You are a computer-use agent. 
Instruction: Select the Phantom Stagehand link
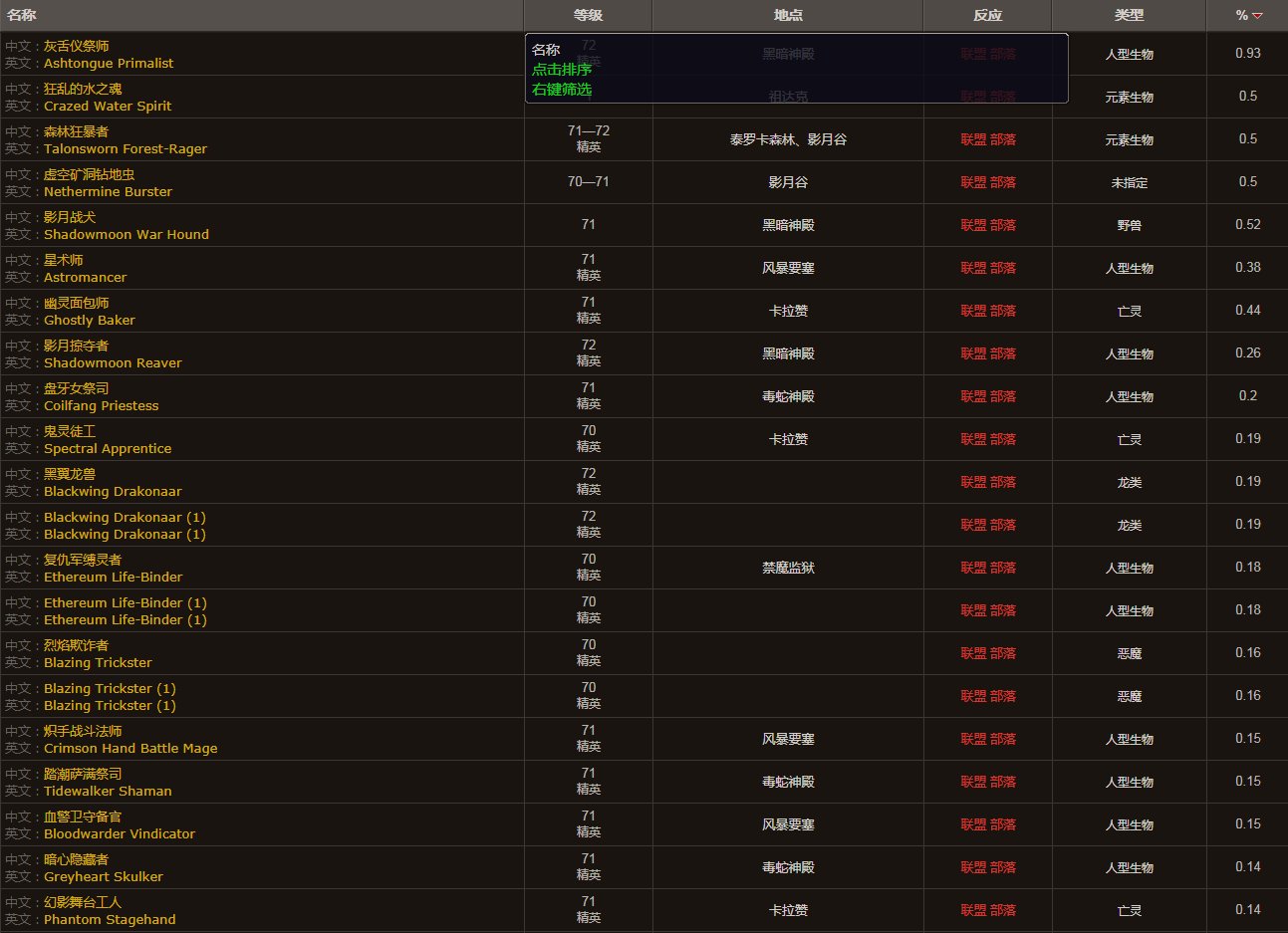[109, 919]
